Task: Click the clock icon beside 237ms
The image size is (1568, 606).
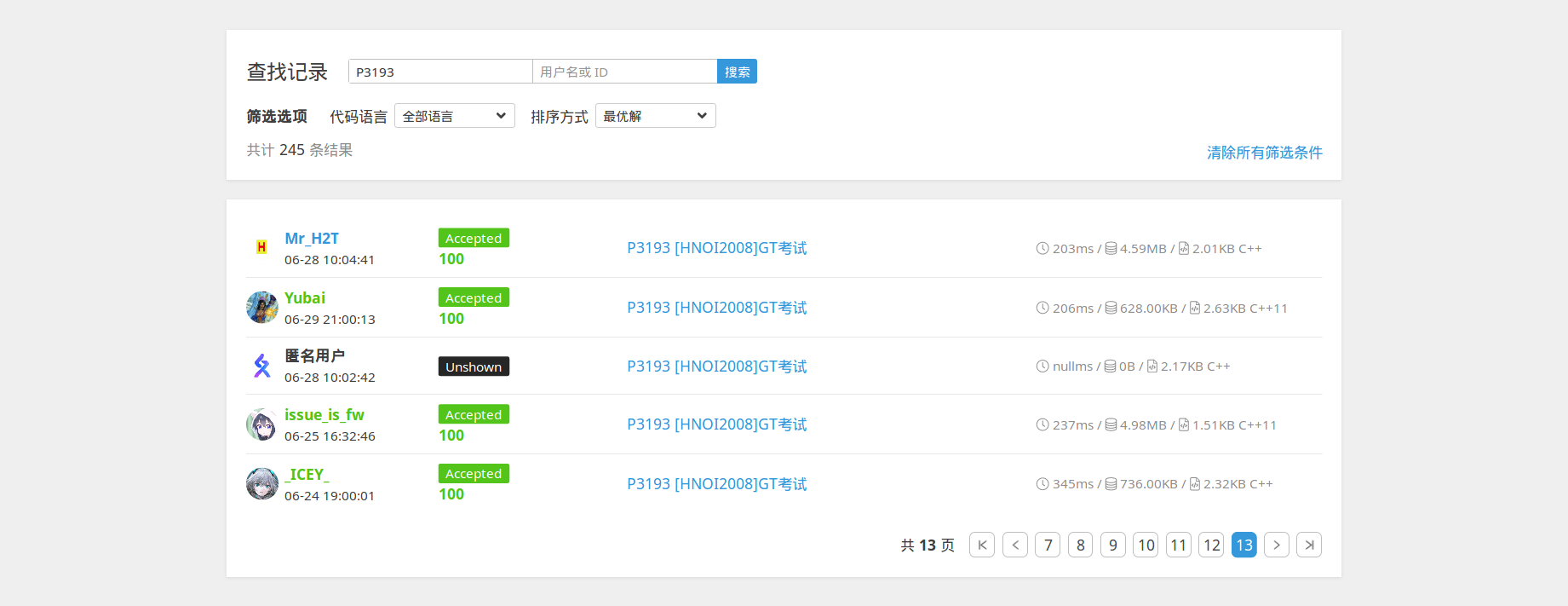Action: coord(1042,424)
